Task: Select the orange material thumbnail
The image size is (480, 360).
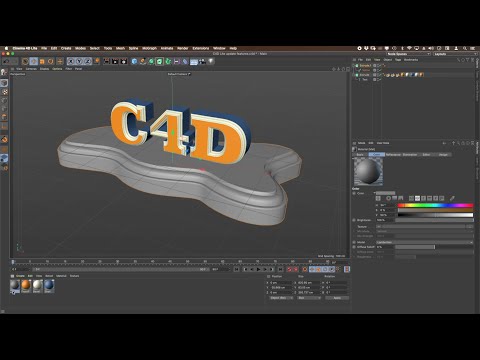Action: pyautogui.click(x=26, y=286)
